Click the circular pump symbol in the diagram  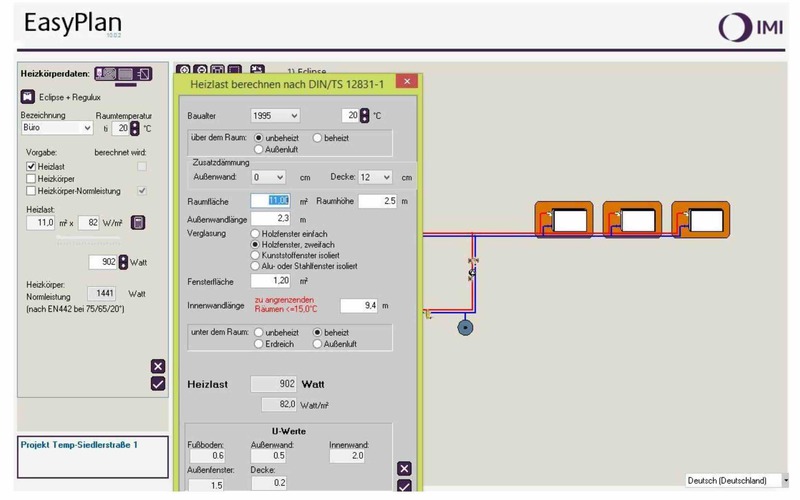click(465, 327)
